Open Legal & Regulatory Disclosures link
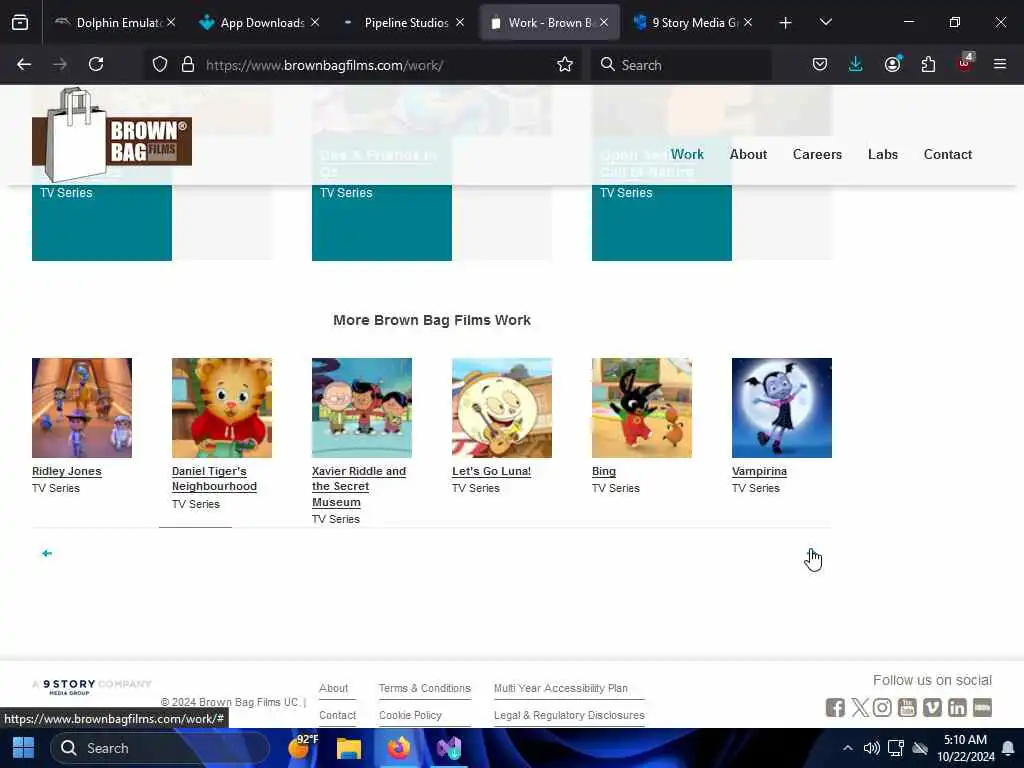This screenshot has width=1024, height=768. click(x=569, y=715)
